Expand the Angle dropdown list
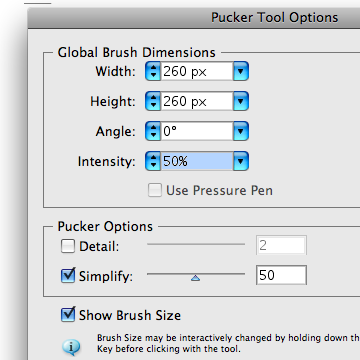This screenshot has height=360, width=360. click(x=241, y=131)
